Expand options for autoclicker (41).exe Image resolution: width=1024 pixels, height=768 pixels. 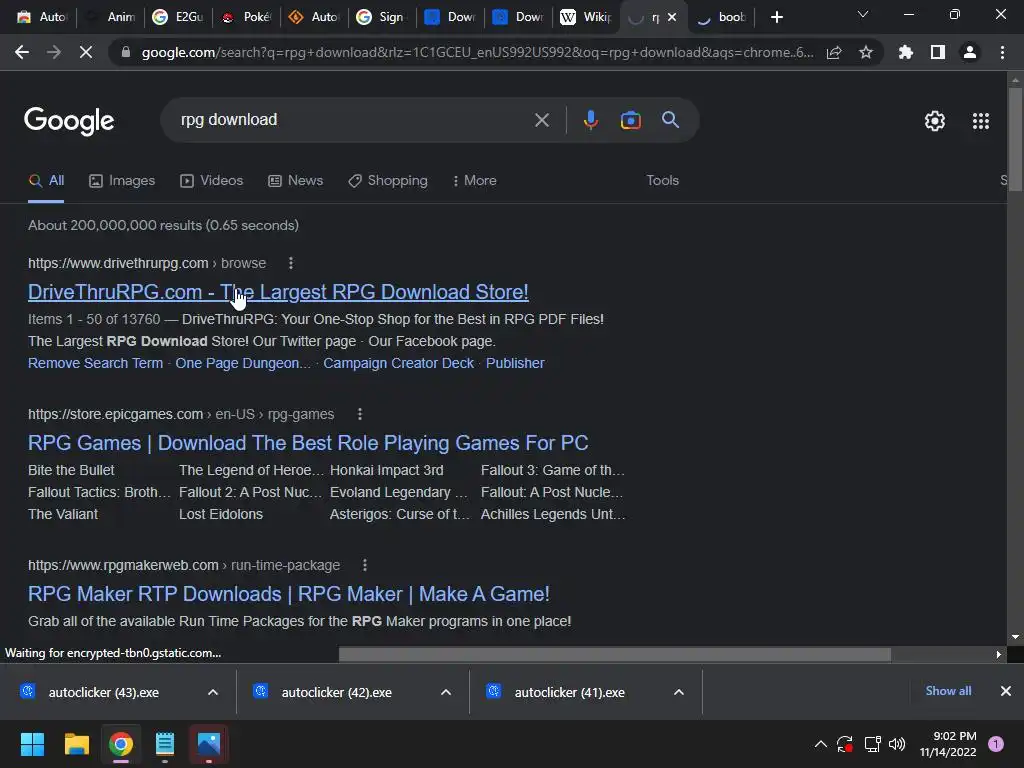[679, 692]
